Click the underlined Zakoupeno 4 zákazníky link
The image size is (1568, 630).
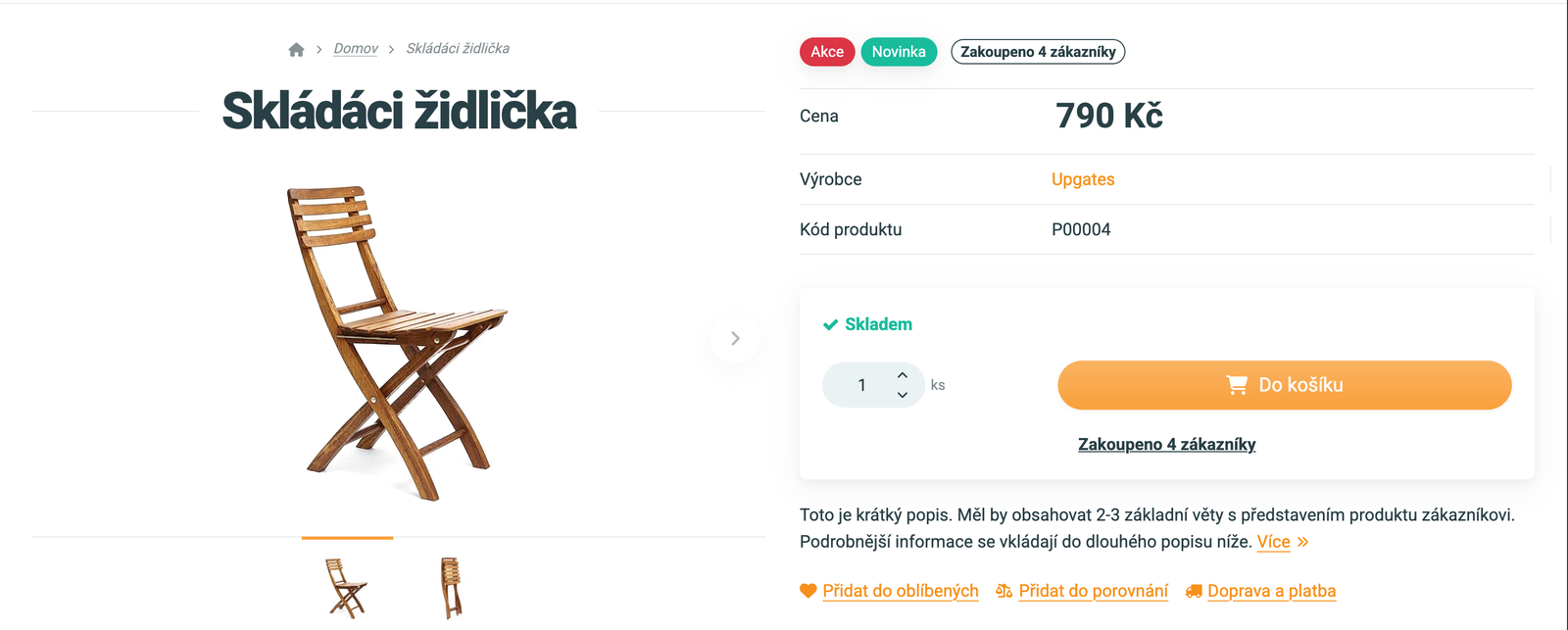point(1166,445)
